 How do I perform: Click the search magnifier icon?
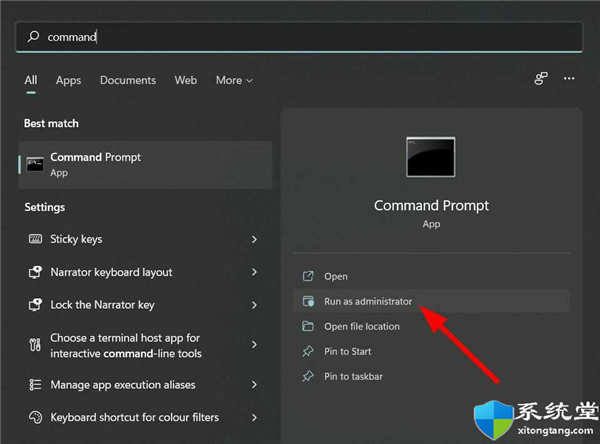(x=33, y=37)
